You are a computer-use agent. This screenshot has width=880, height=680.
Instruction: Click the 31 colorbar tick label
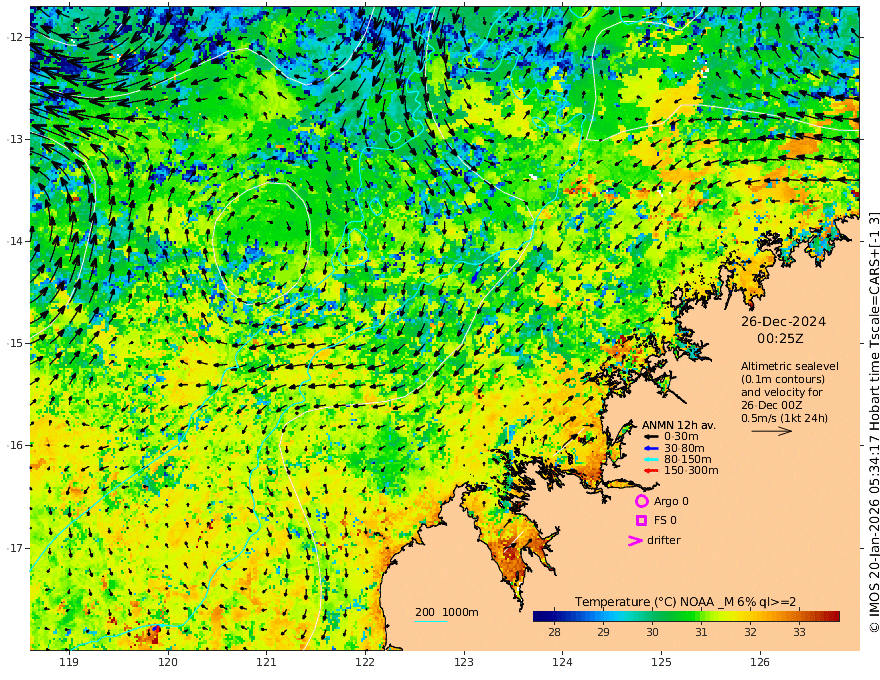coord(701,632)
